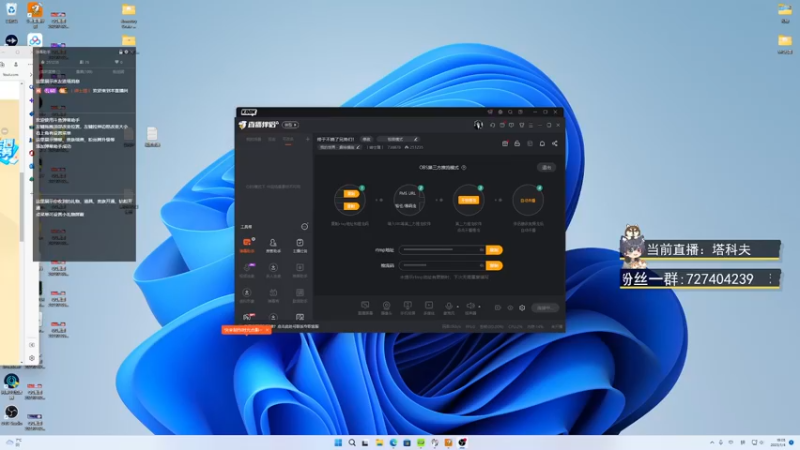Select the OBS Studio desktop icon
The image size is (800, 450).
(x=11, y=415)
